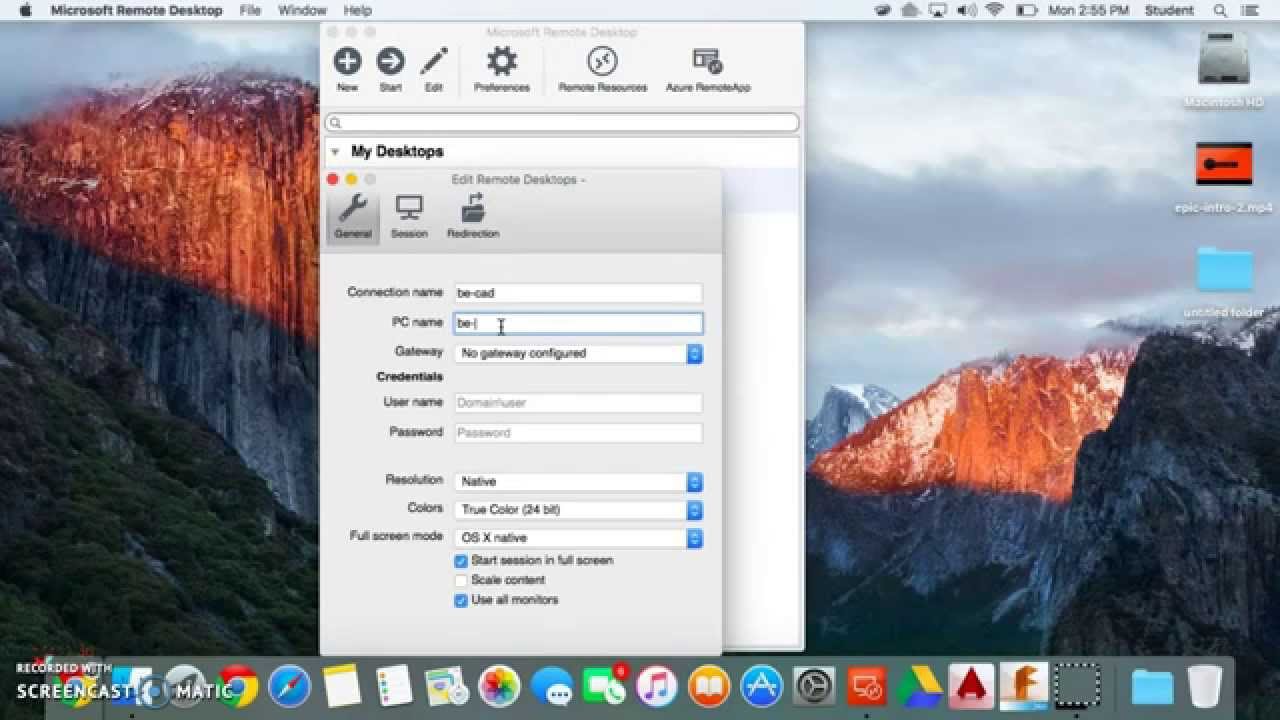Viewport: 1280px width, 720px height.
Task: Open the Gateway dropdown
Action: pyautogui.click(x=578, y=353)
